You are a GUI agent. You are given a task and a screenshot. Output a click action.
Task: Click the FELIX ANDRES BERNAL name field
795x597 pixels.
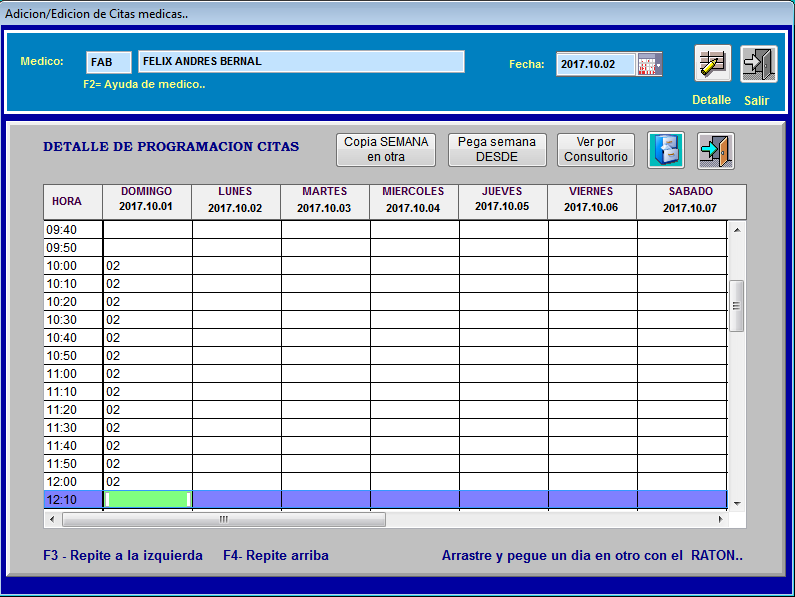[301, 61]
